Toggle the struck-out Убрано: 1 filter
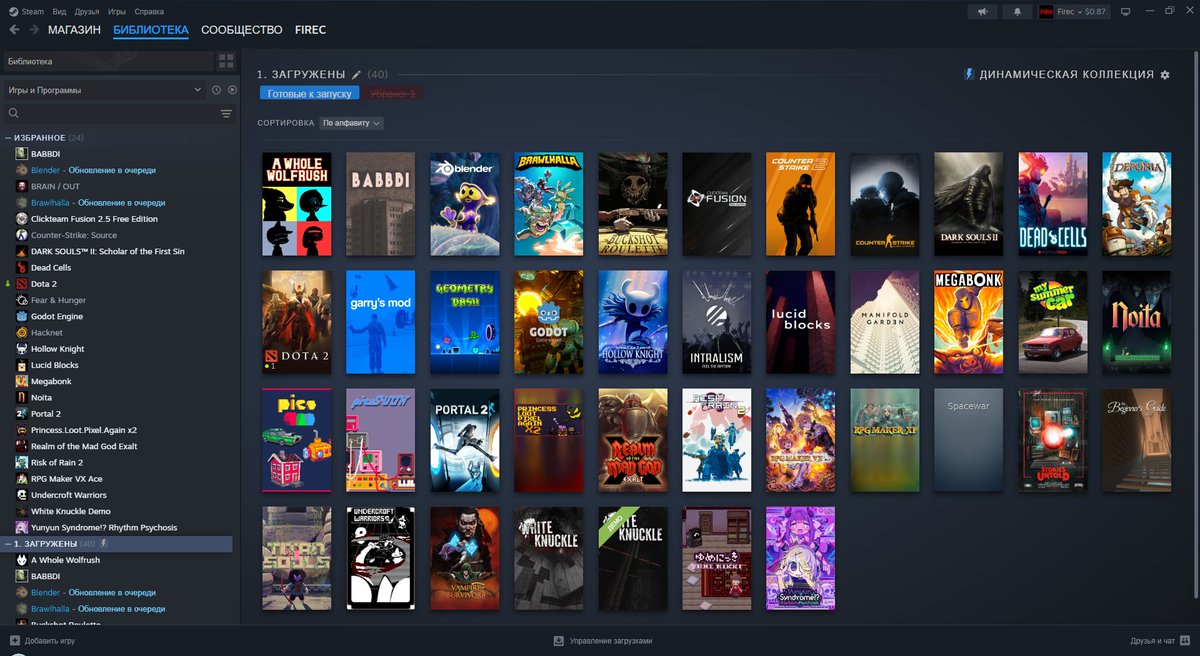 [x=393, y=93]
